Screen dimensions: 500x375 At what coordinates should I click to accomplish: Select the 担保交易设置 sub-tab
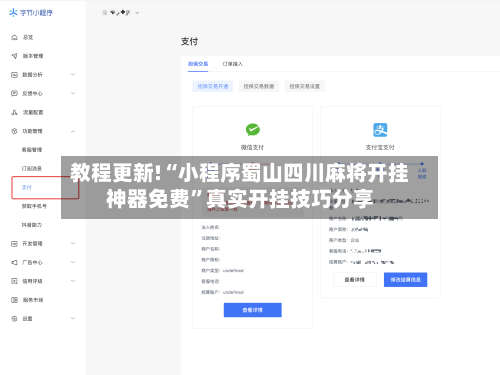(305, 86)
